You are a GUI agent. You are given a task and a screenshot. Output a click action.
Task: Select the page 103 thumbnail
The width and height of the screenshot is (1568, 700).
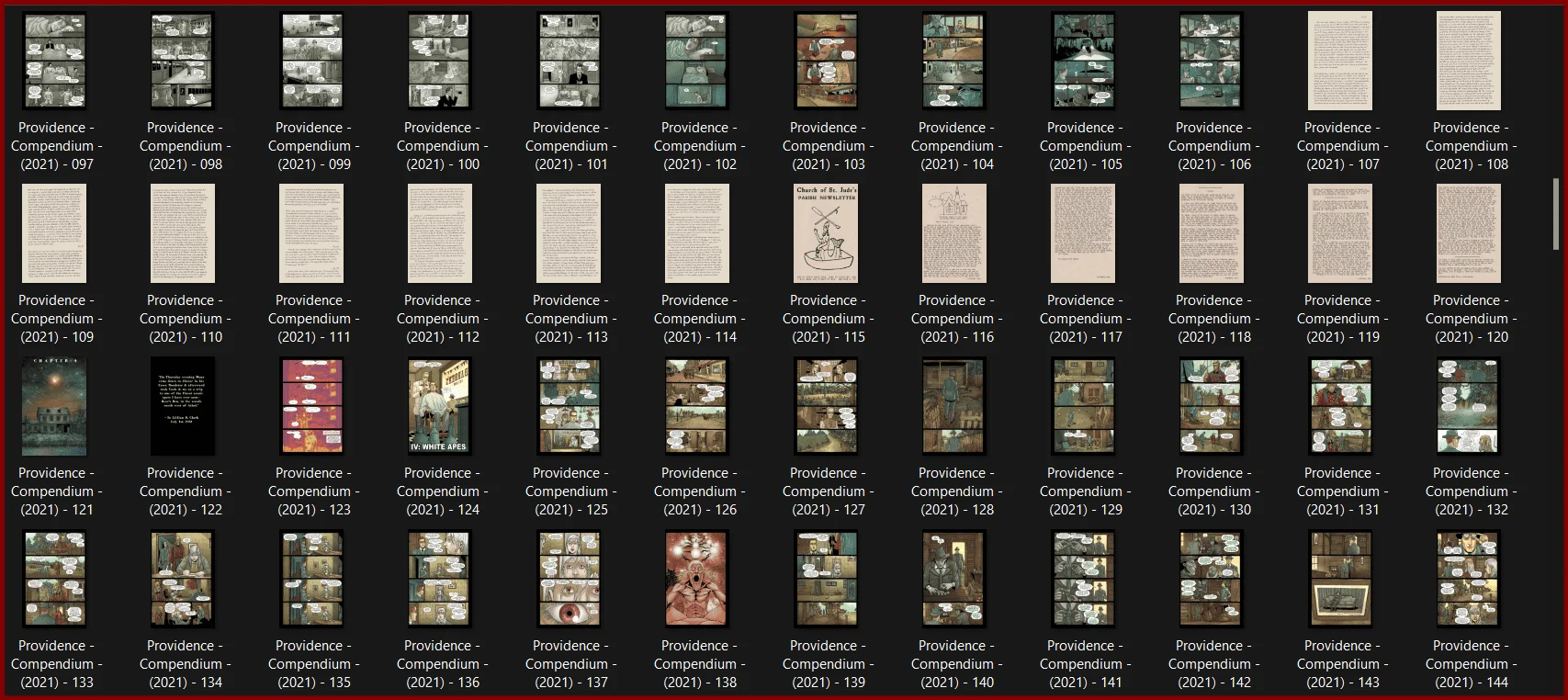pyautogui.click(x=826, y=61)
